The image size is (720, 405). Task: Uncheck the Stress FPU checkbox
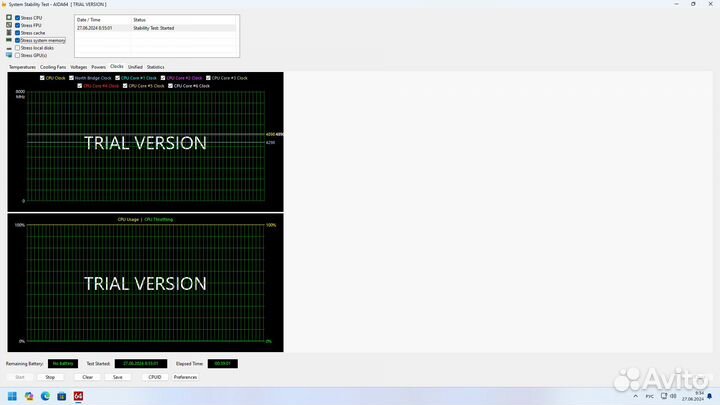[17, 25]
